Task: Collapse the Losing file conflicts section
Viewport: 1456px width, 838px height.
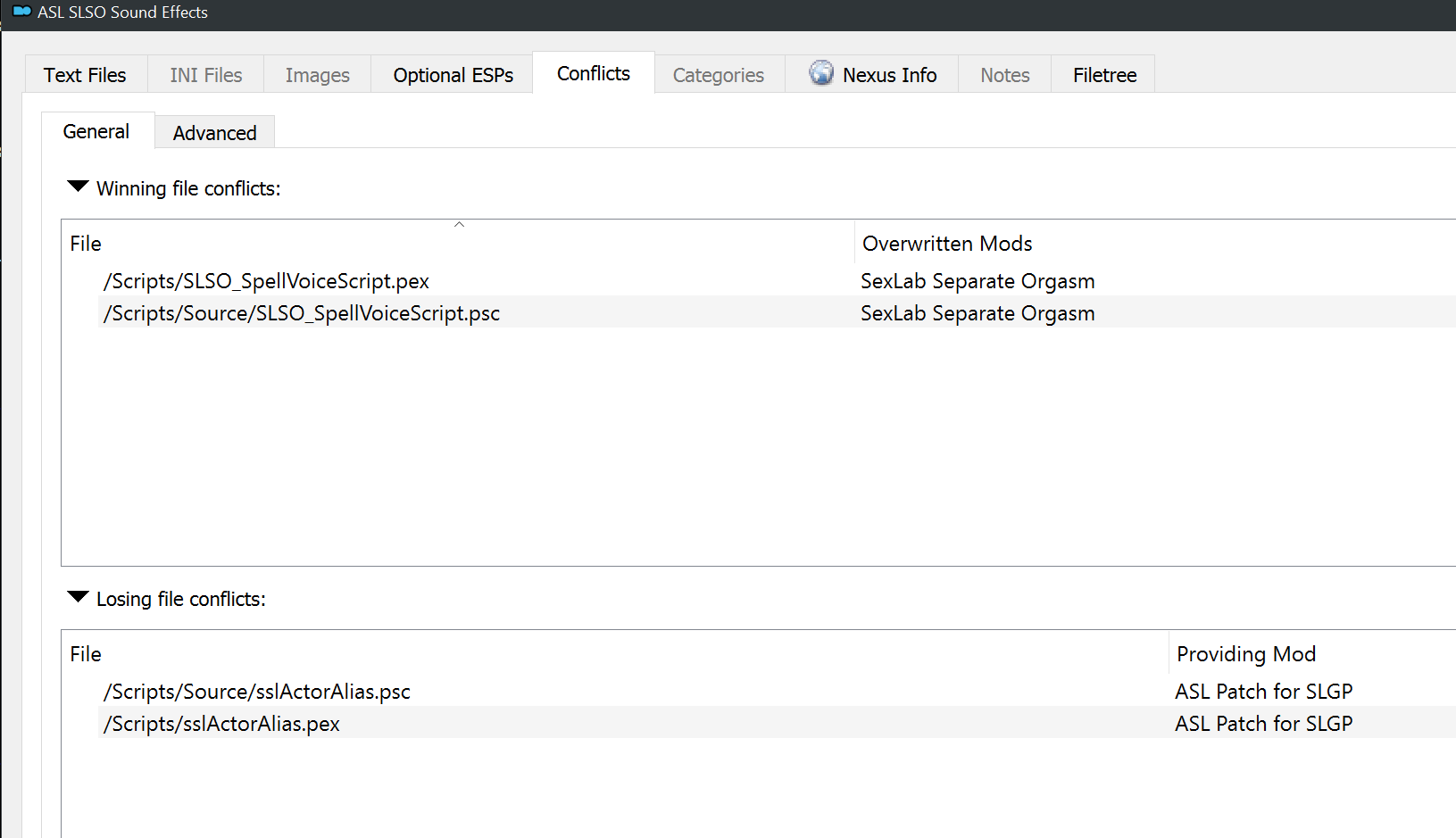Action: [x=78, y=597]
